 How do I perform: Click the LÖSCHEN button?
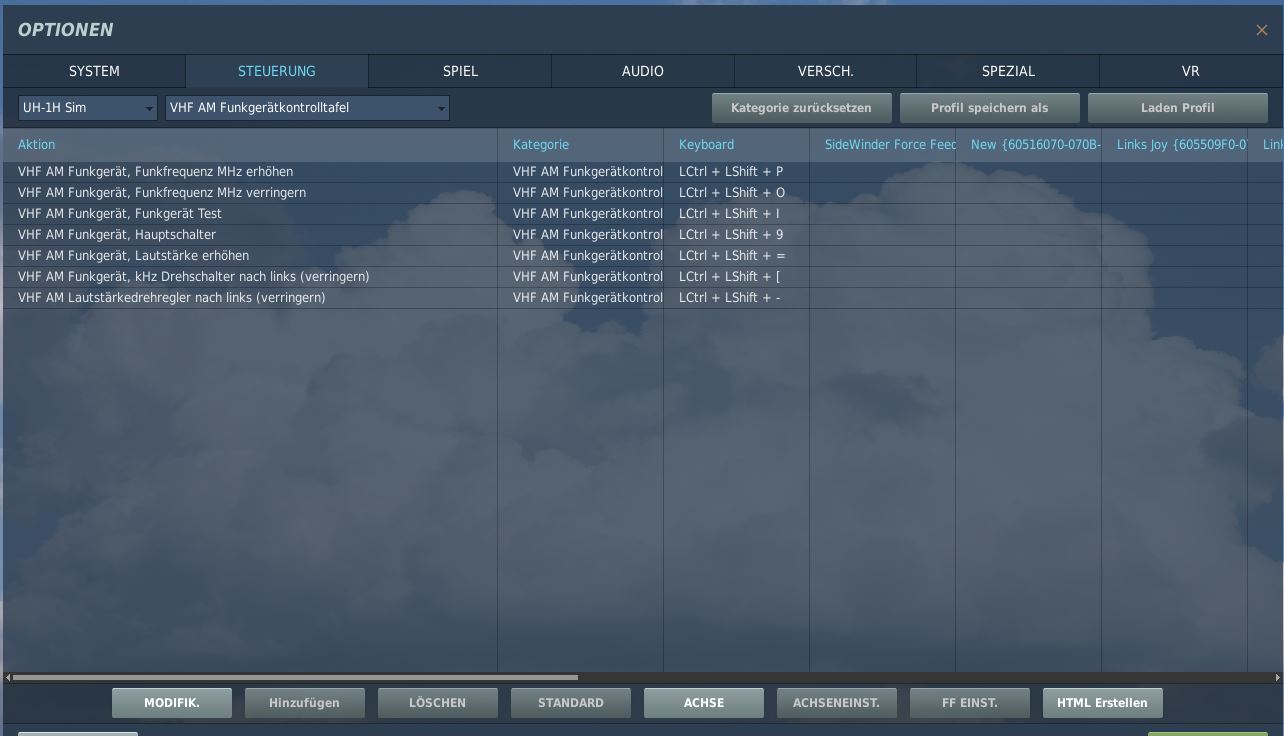coord(437,702)
